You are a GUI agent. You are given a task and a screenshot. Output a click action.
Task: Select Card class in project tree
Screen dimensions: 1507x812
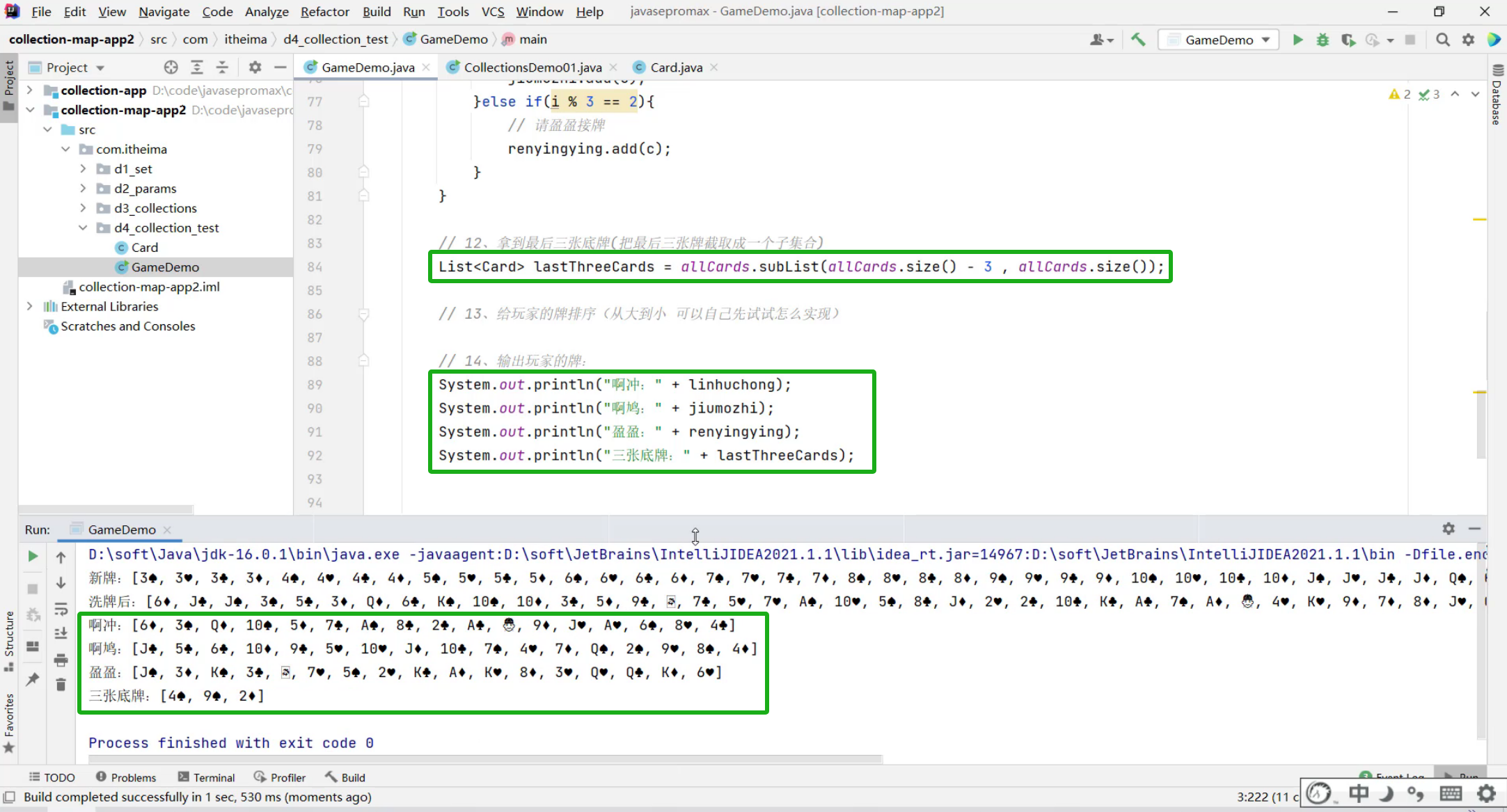click(x=144, y=247)
